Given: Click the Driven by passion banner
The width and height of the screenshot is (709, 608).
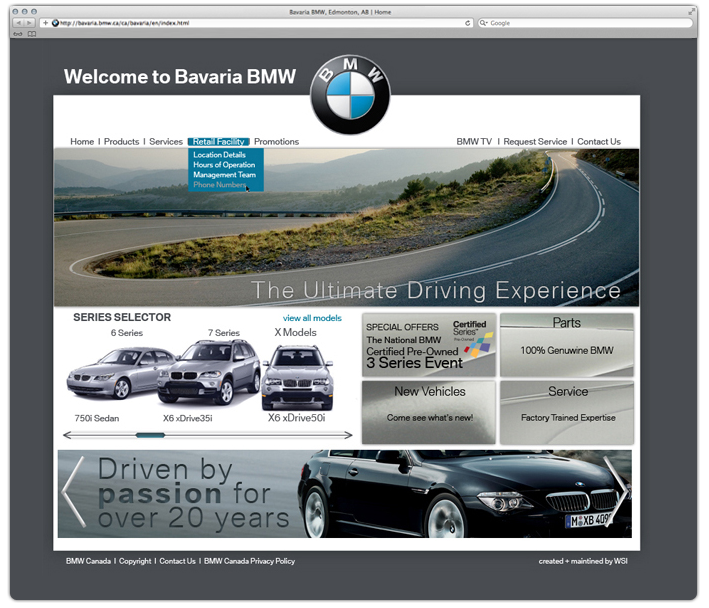Looking at the screenshot, I should point(345,494).
